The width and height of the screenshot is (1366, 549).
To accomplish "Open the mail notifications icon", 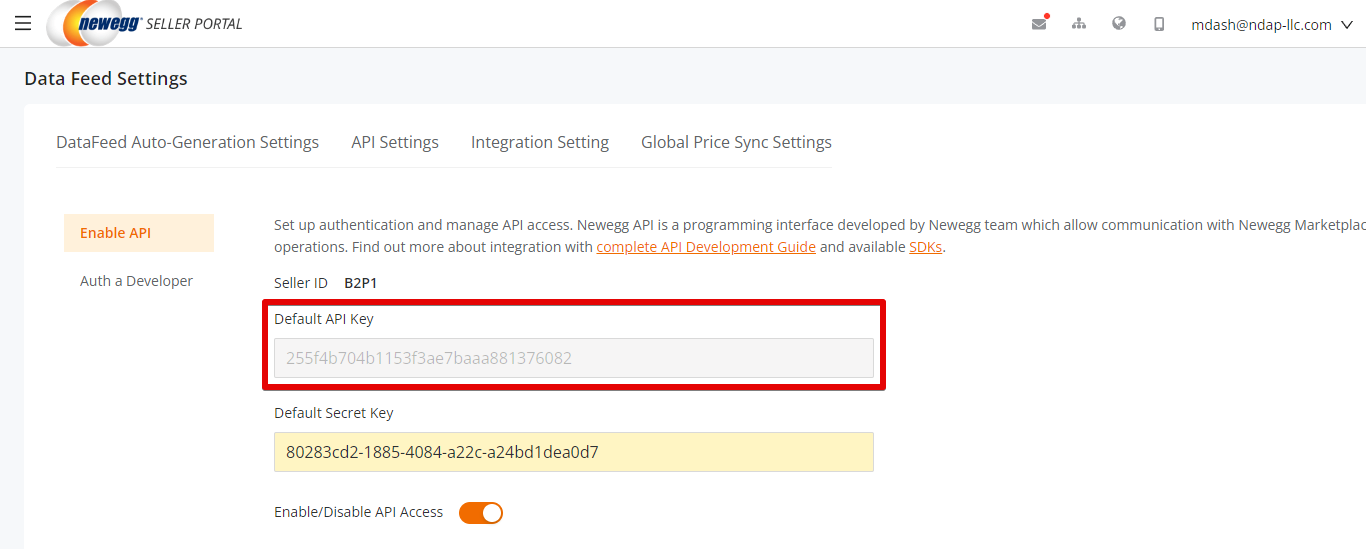I will pos(1040,23).
